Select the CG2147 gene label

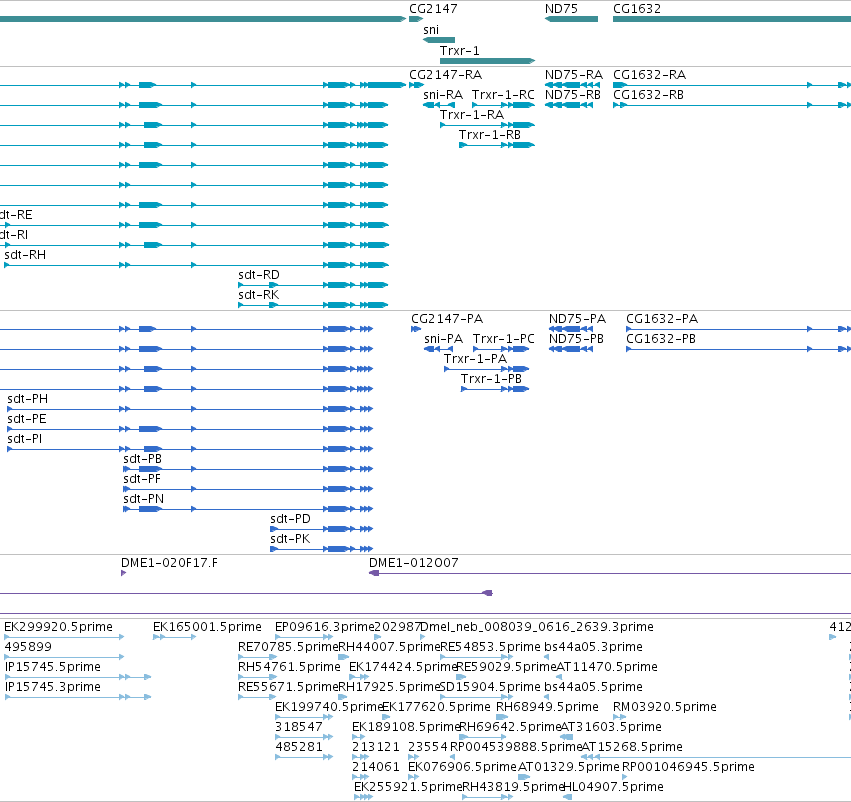[433, 9]
